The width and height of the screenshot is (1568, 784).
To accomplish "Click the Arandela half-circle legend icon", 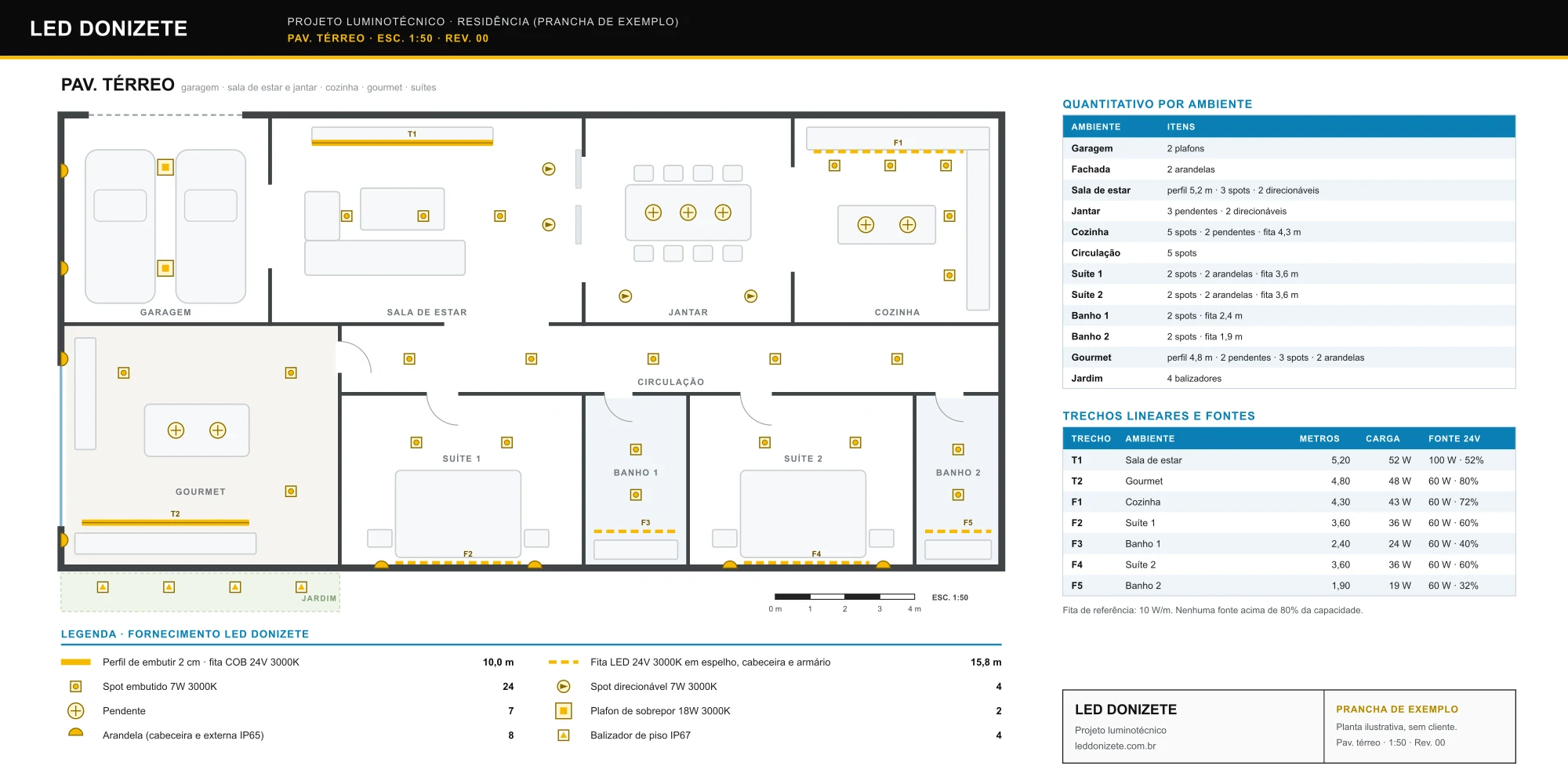I will click(x=76, y=732).
